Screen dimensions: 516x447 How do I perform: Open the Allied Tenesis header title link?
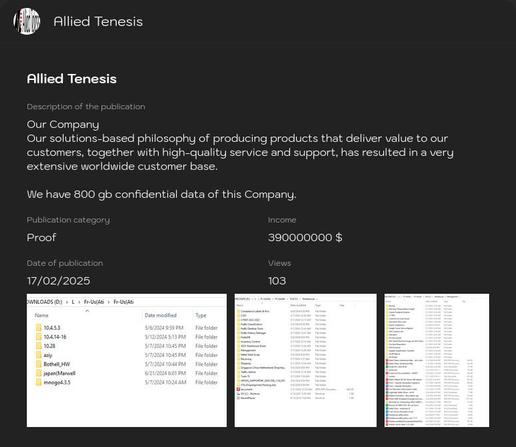tap(98, 22)
